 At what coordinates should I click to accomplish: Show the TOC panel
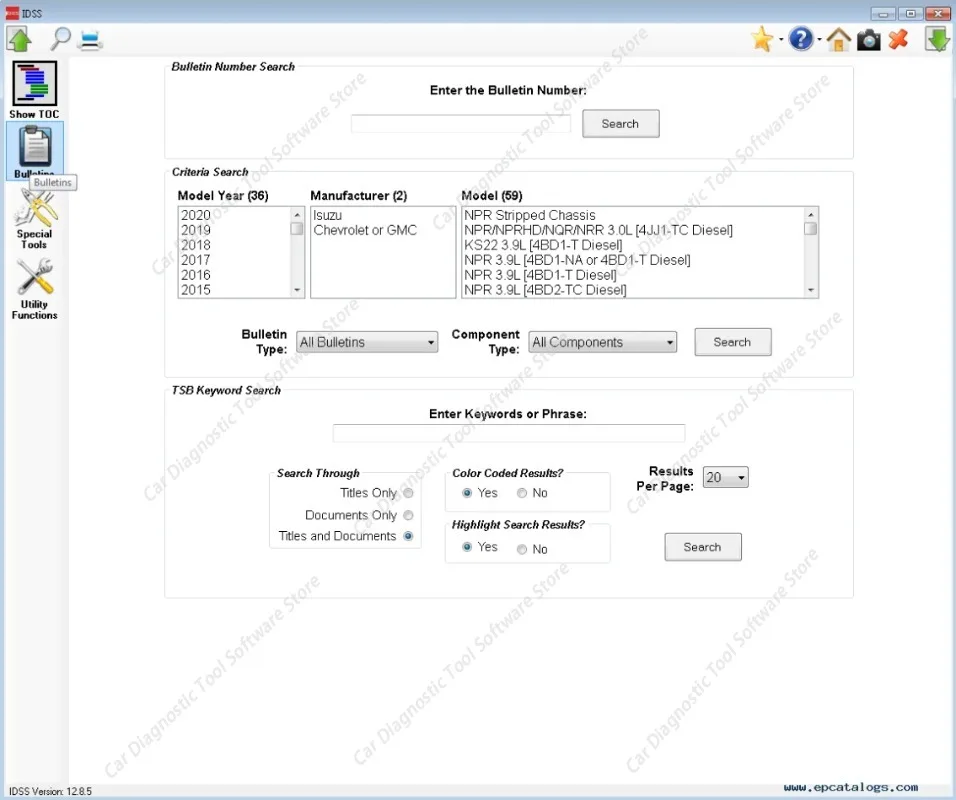pos(35,90)
